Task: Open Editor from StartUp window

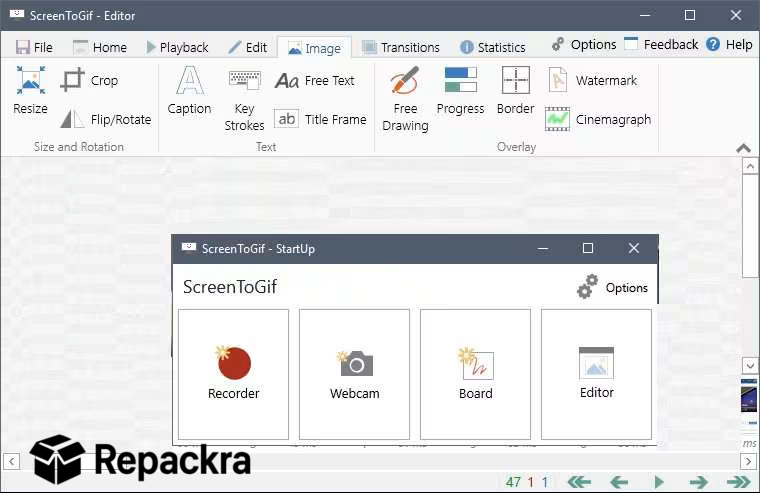Action: [596, 374]
